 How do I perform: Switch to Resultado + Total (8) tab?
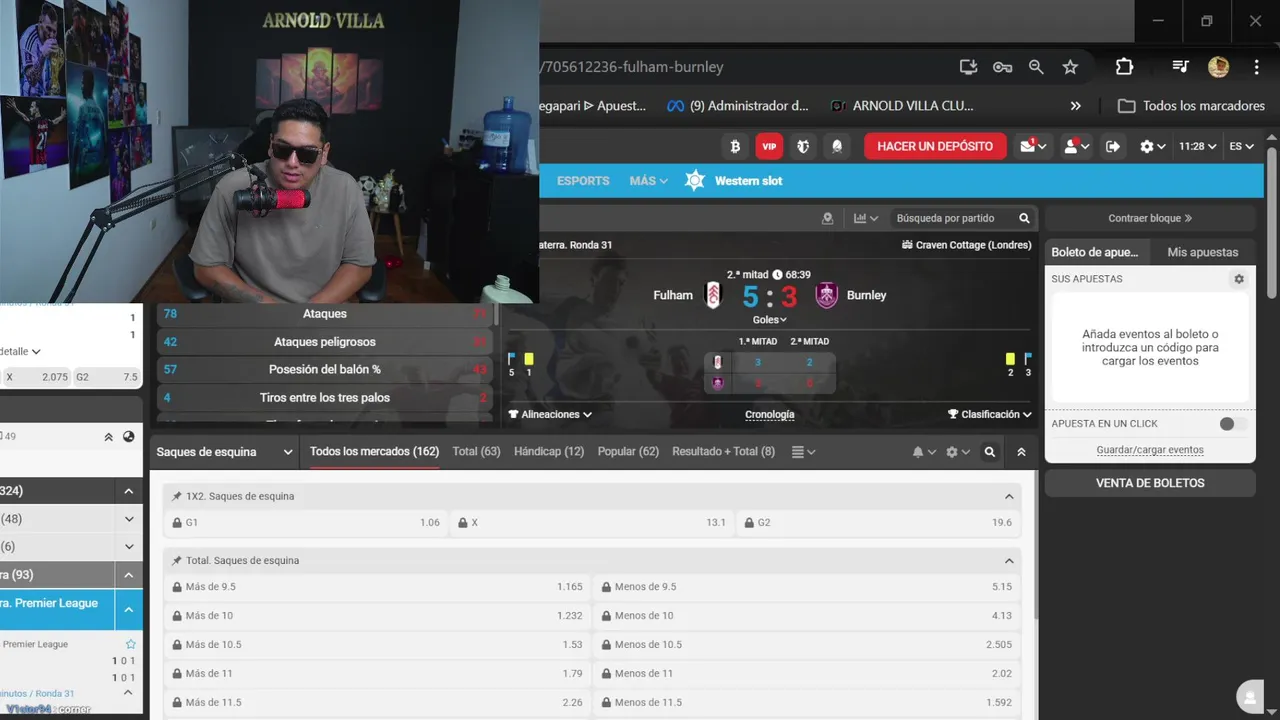(723, 452)
